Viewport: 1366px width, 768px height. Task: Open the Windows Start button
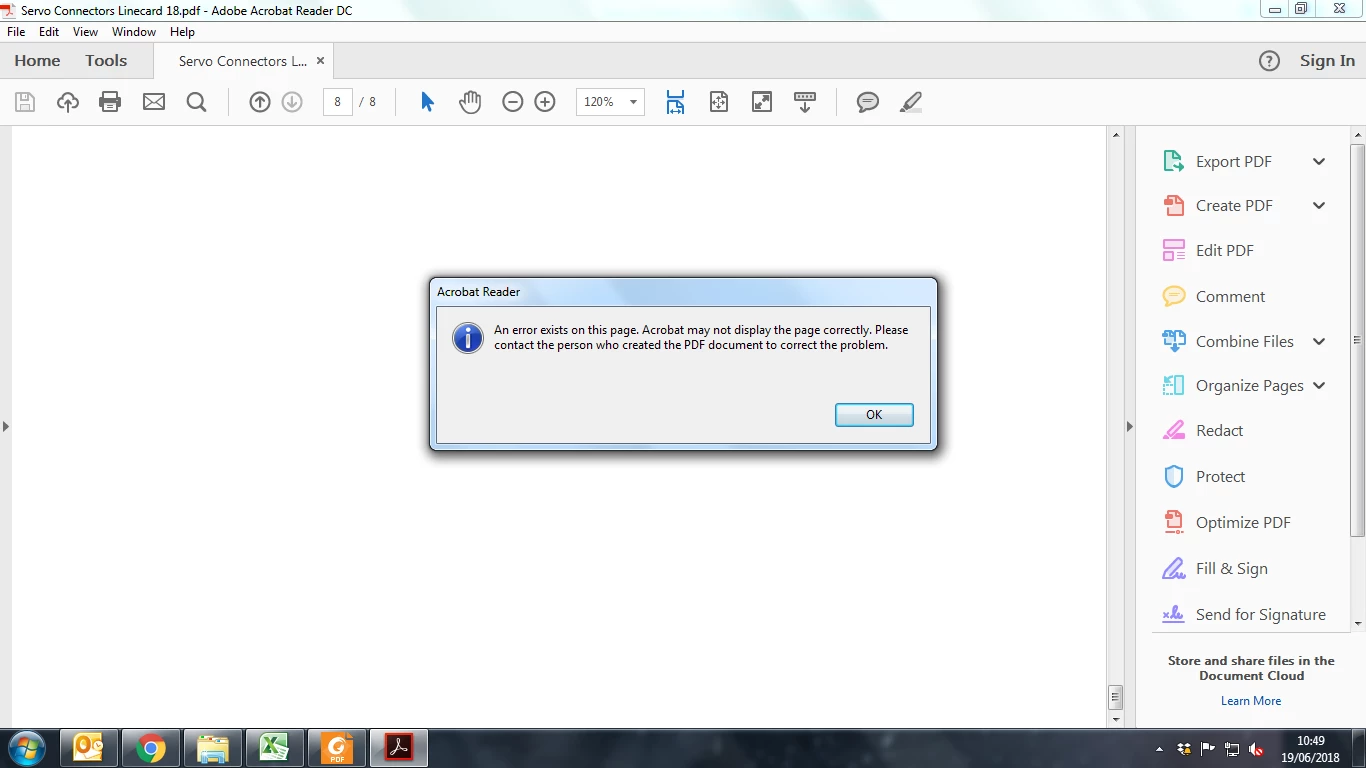(26, 748)
